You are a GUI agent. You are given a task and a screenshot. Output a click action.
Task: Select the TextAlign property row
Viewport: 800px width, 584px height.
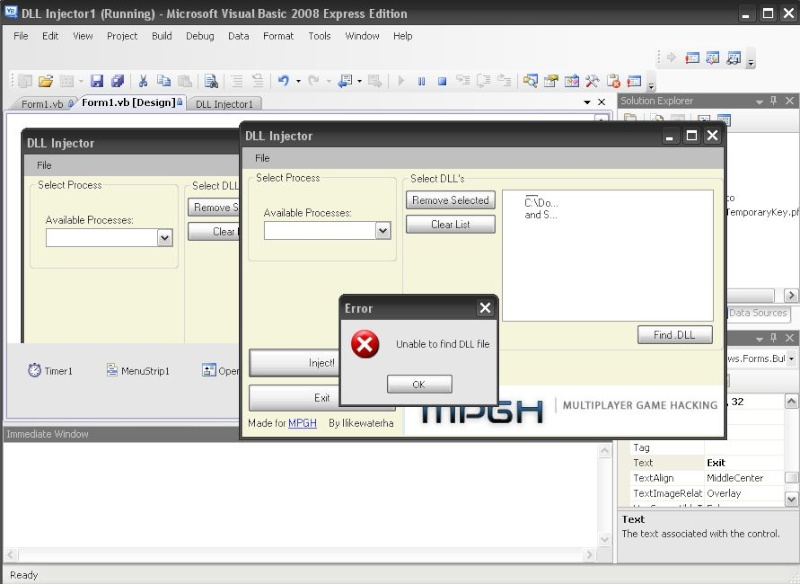tap(708, 478)
